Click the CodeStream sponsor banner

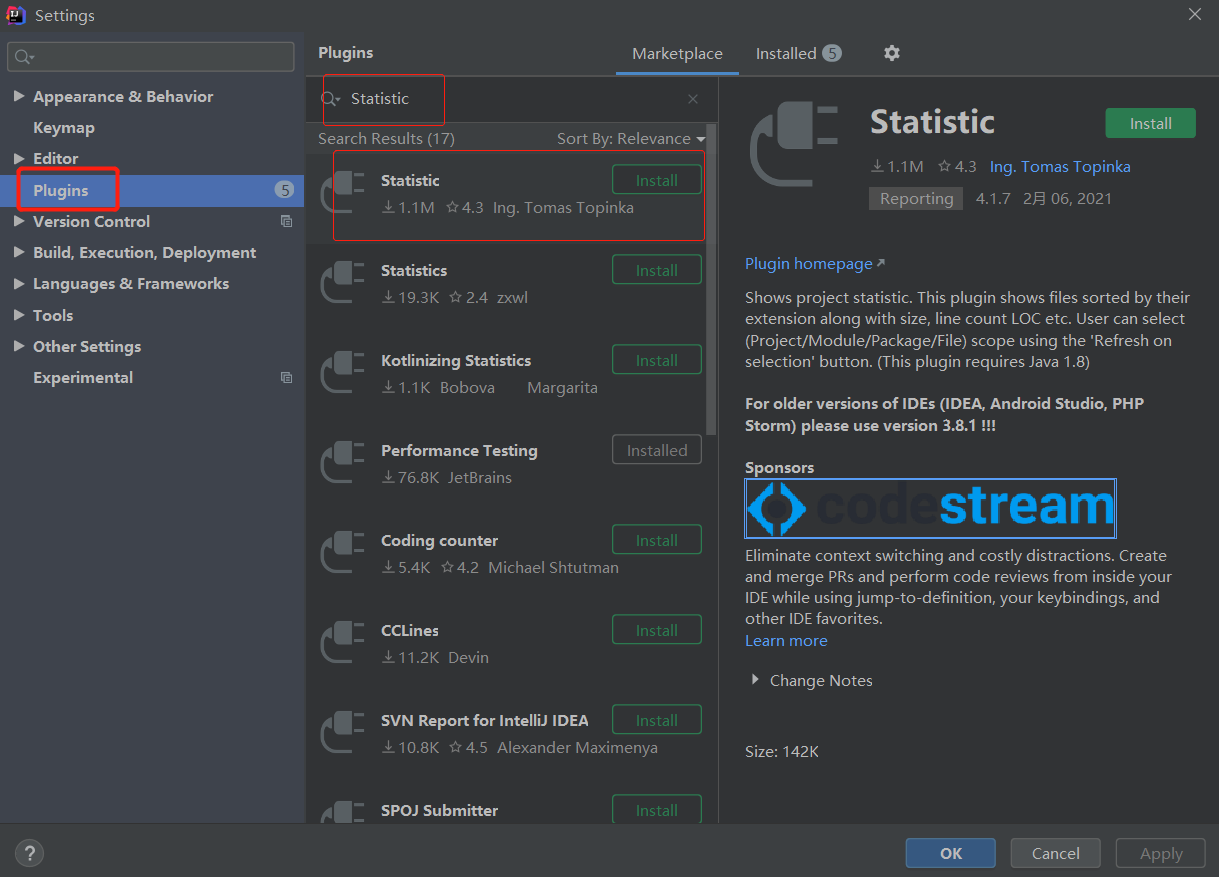[930, 508]
